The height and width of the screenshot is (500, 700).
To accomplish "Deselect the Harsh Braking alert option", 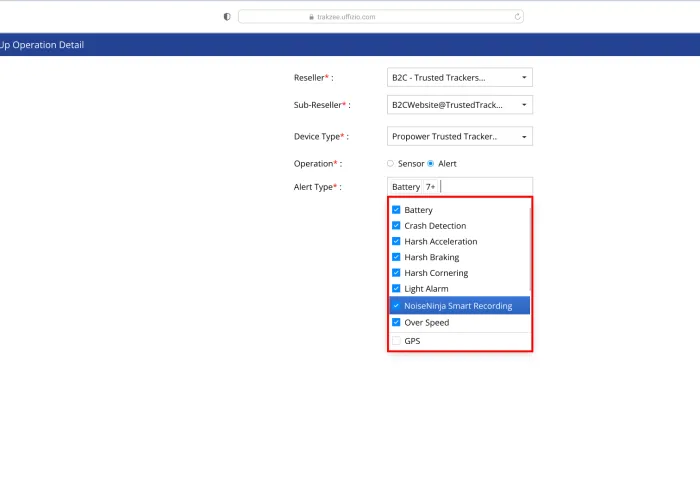I will point(396,257).
